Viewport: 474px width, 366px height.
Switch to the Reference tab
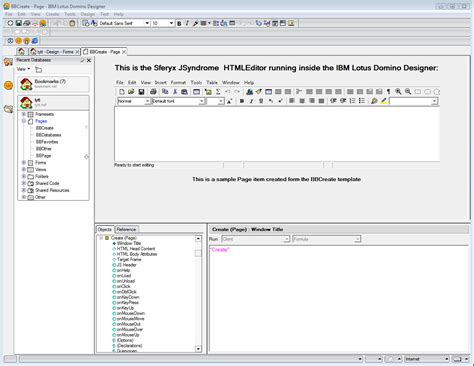point(126,229)
